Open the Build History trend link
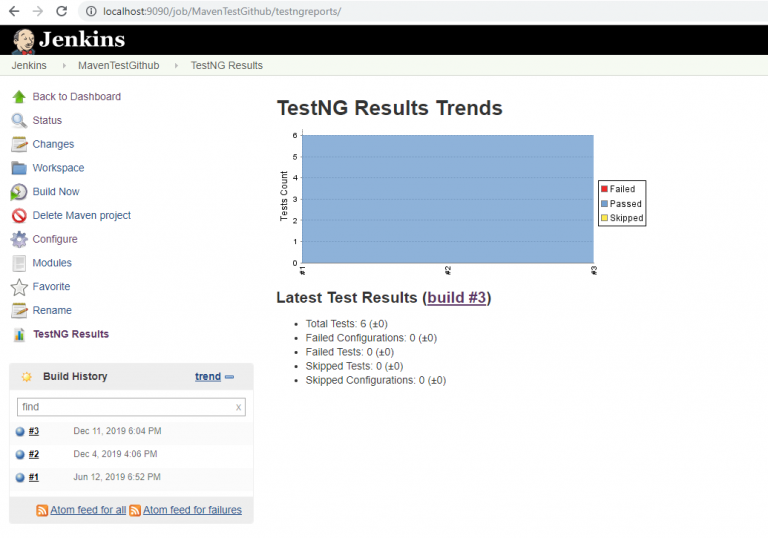The height and width of the screenshot is (538, 768). [x=208, y=376]
